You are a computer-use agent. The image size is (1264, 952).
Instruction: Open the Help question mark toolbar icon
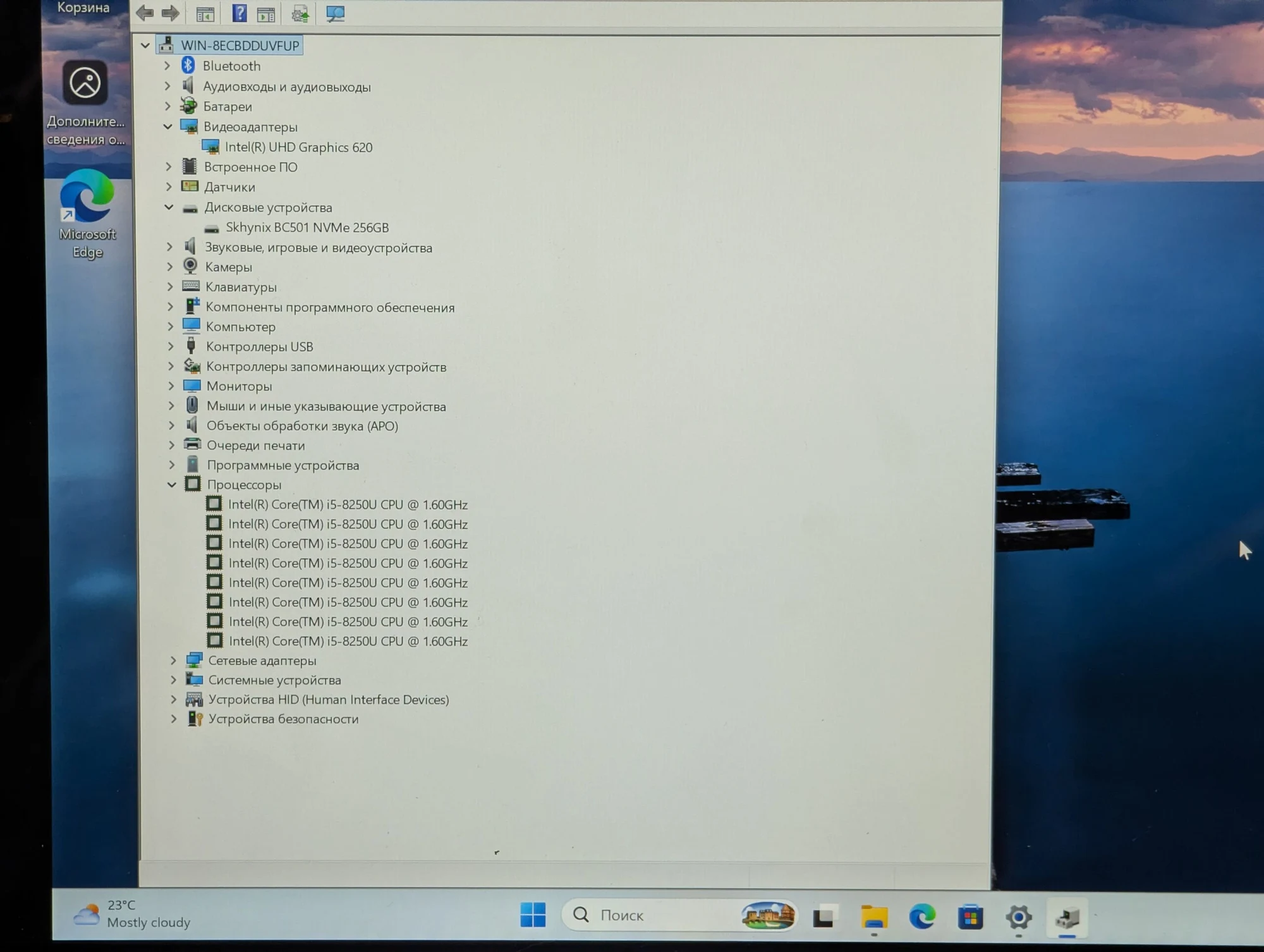(240, 13)
